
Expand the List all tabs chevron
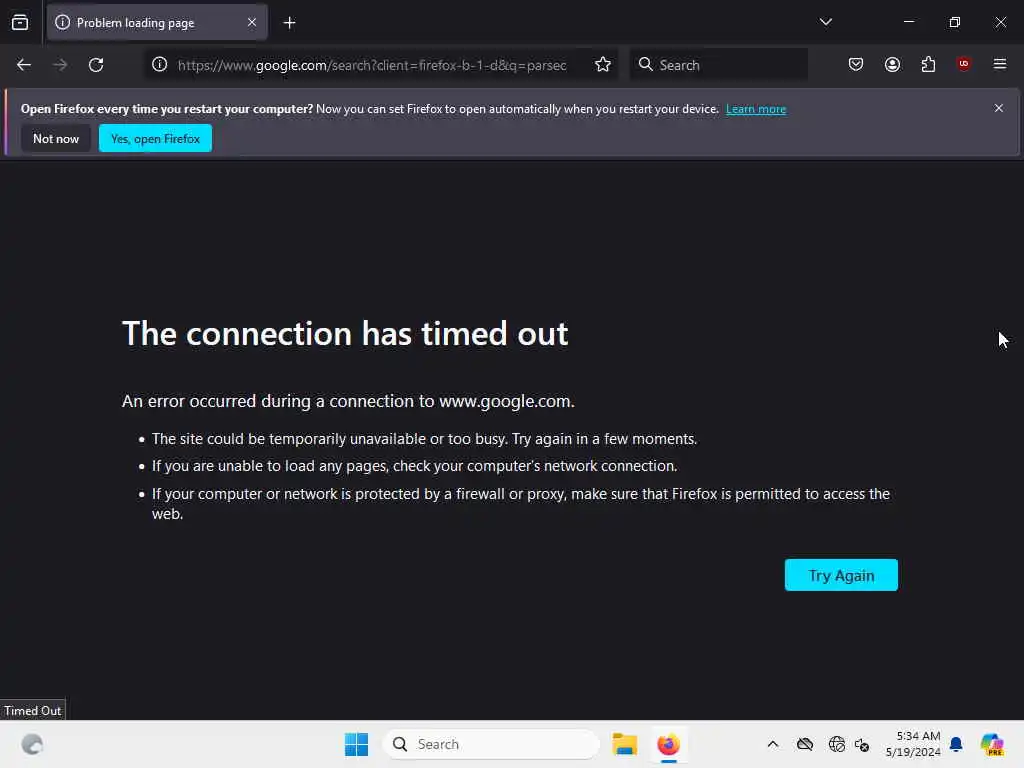[x=825, y=22]
